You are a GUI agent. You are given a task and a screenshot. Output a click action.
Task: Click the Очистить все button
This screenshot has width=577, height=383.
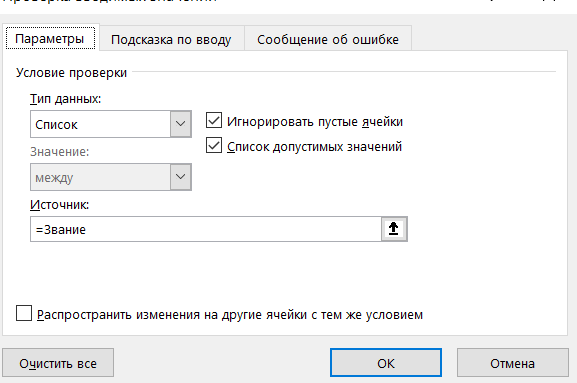58,363
